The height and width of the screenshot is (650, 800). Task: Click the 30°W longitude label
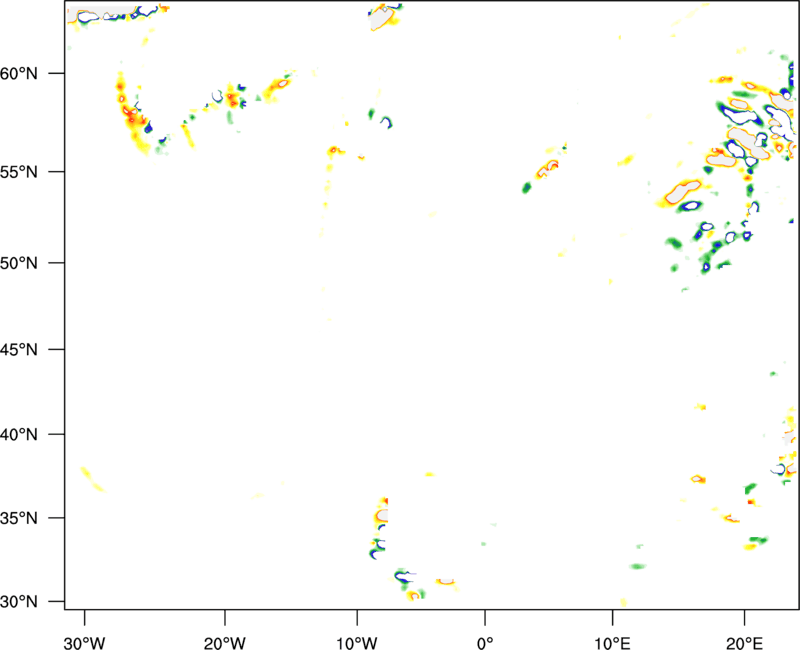point(85,643)
